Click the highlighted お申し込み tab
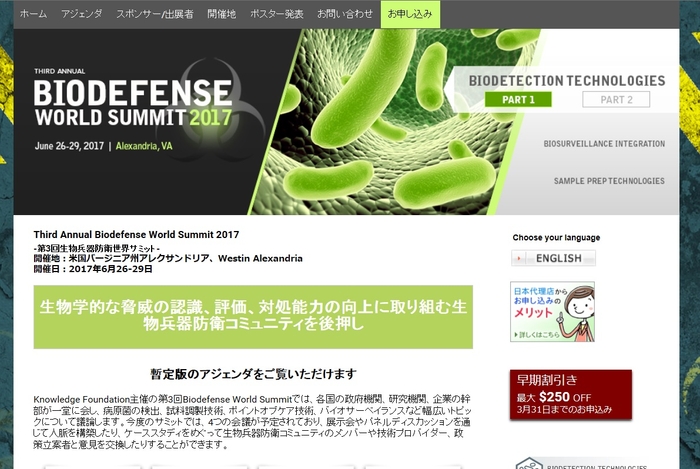This screenshot has height=469, width=700. pyautogui.click(x=410, y=14)
